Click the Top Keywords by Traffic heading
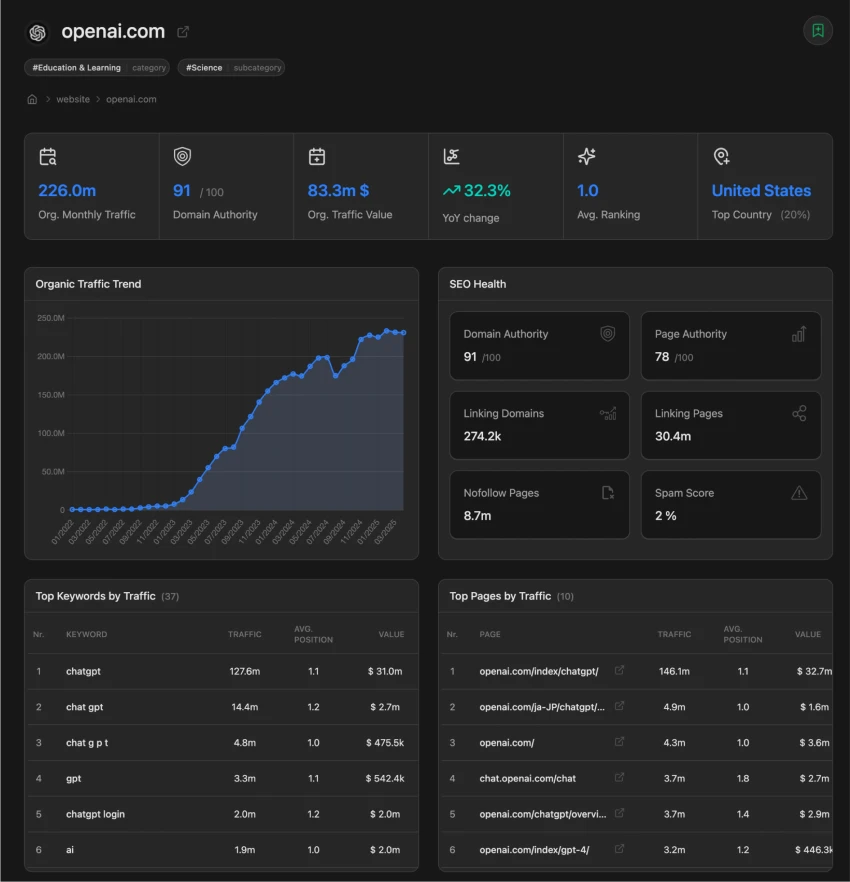The image size is (850, 882). pos(96,596)
